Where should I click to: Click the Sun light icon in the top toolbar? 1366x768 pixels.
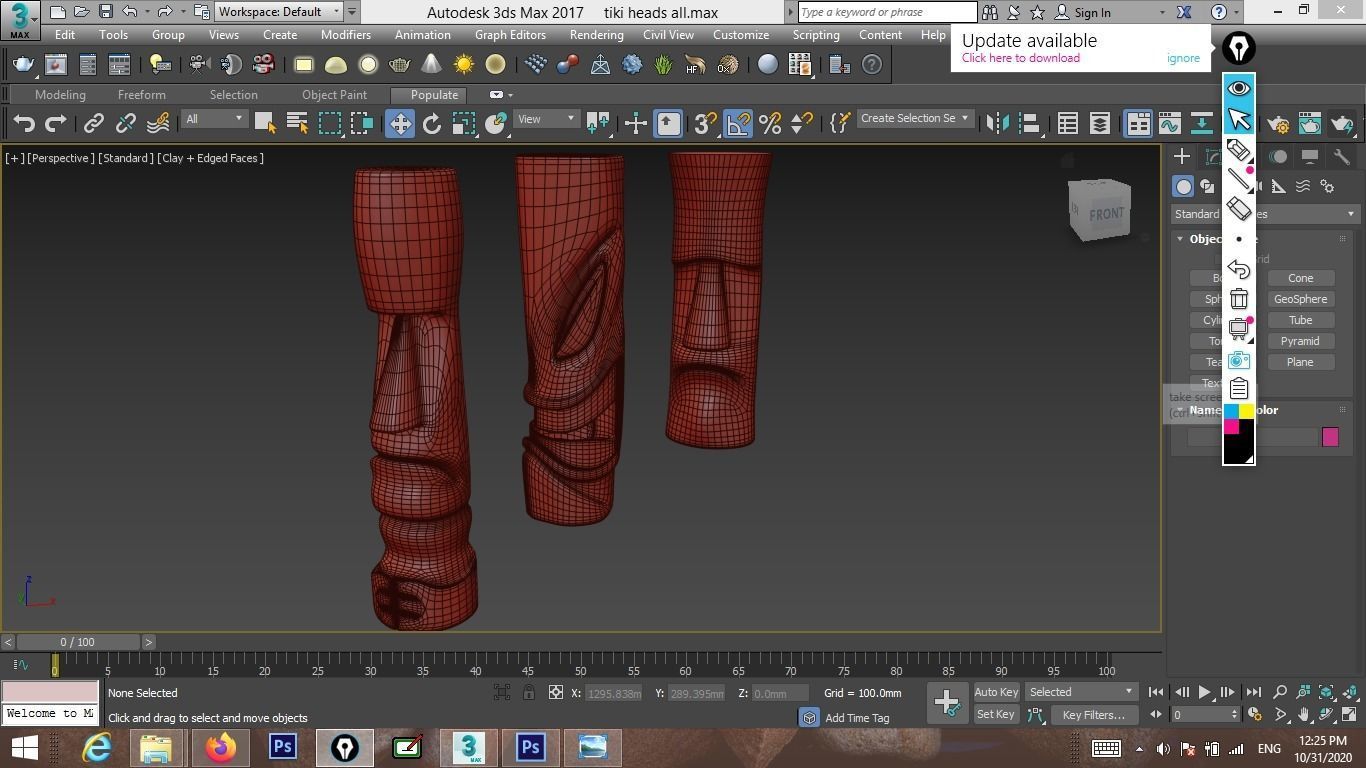463,64
